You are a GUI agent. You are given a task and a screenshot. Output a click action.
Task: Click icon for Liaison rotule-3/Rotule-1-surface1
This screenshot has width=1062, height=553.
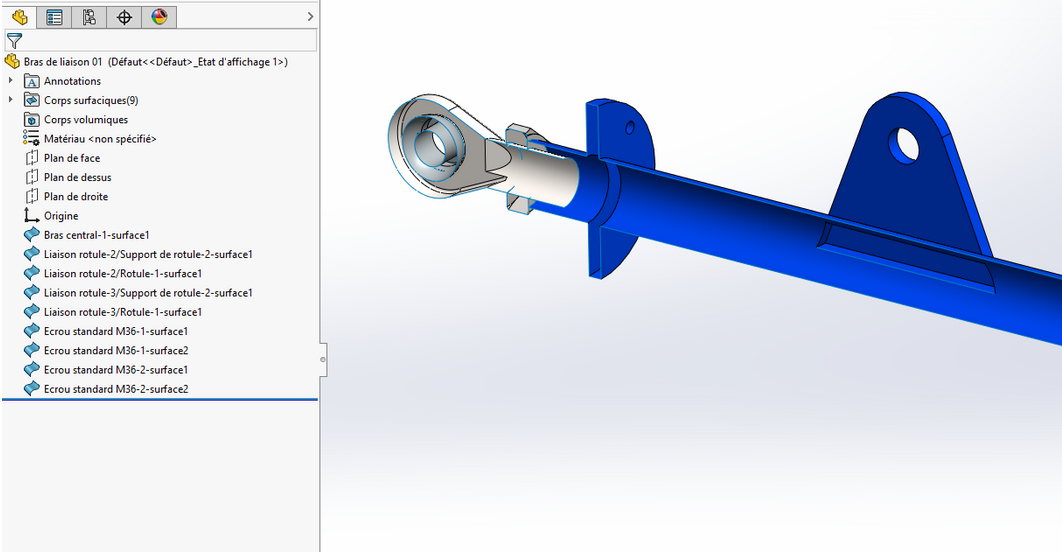tap(31, 312)
